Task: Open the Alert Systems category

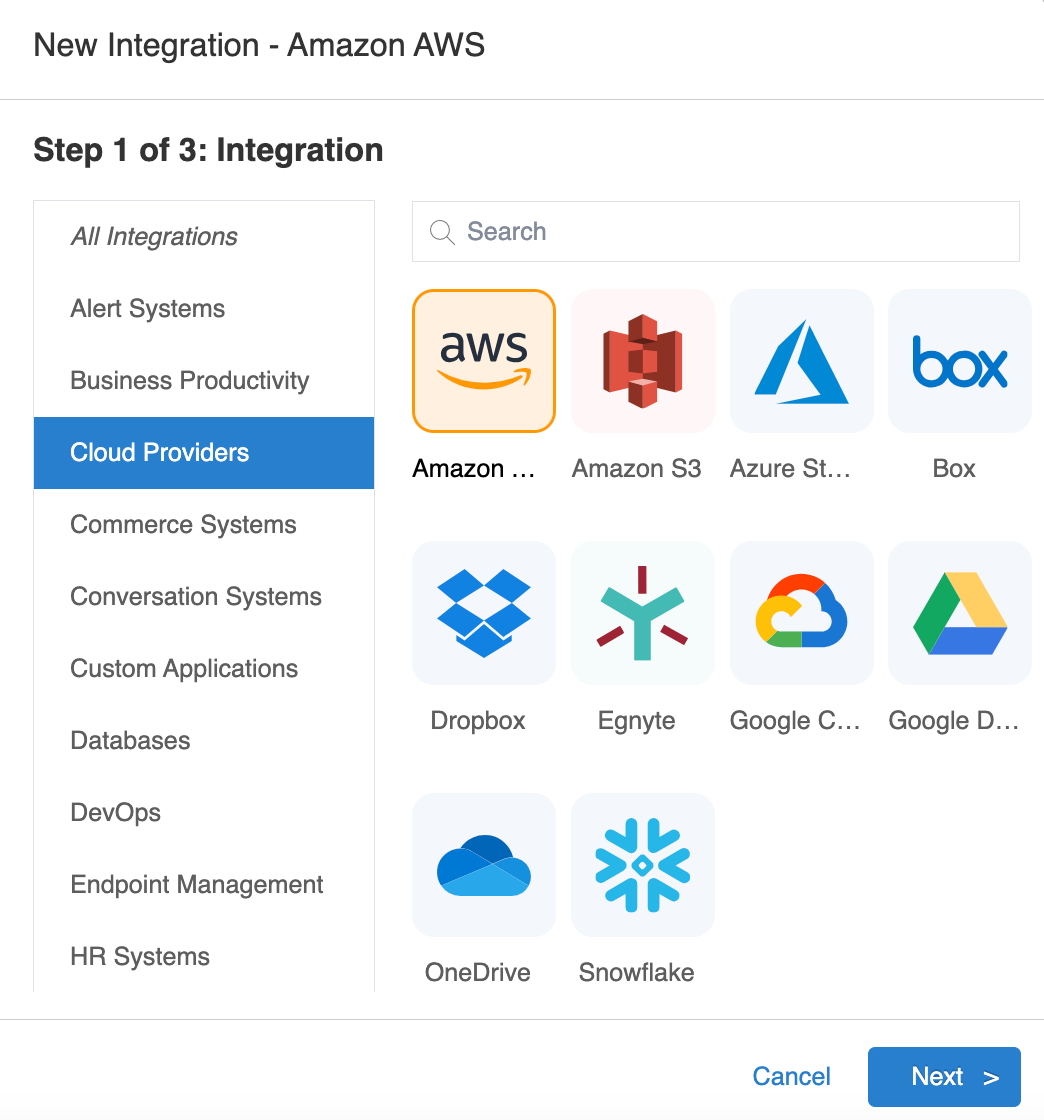Action: [x=148, y=309]
